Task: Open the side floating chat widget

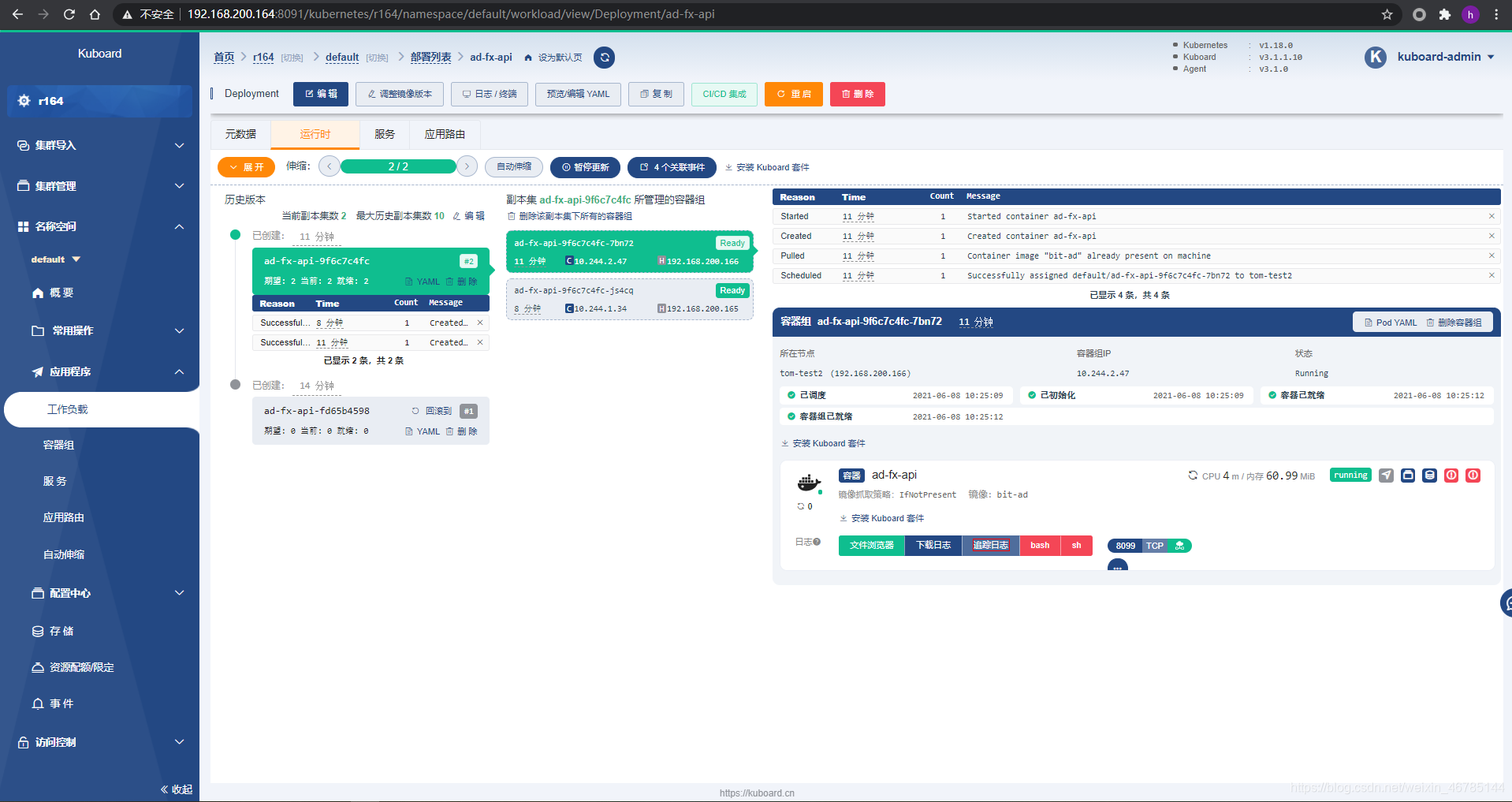Action: (1506, 603)
